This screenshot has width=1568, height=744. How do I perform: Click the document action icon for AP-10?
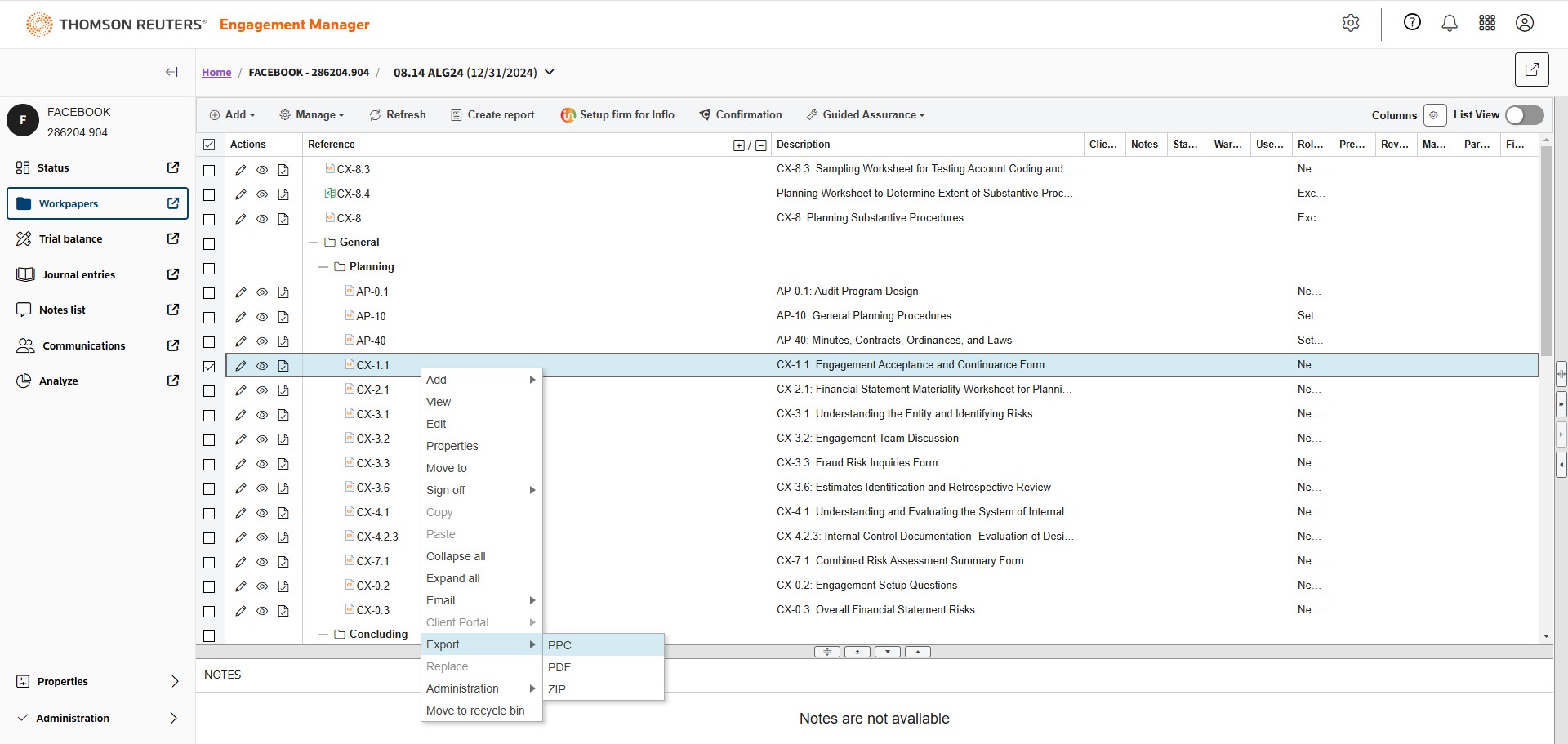pyautogui.click(x=283, y=317)
